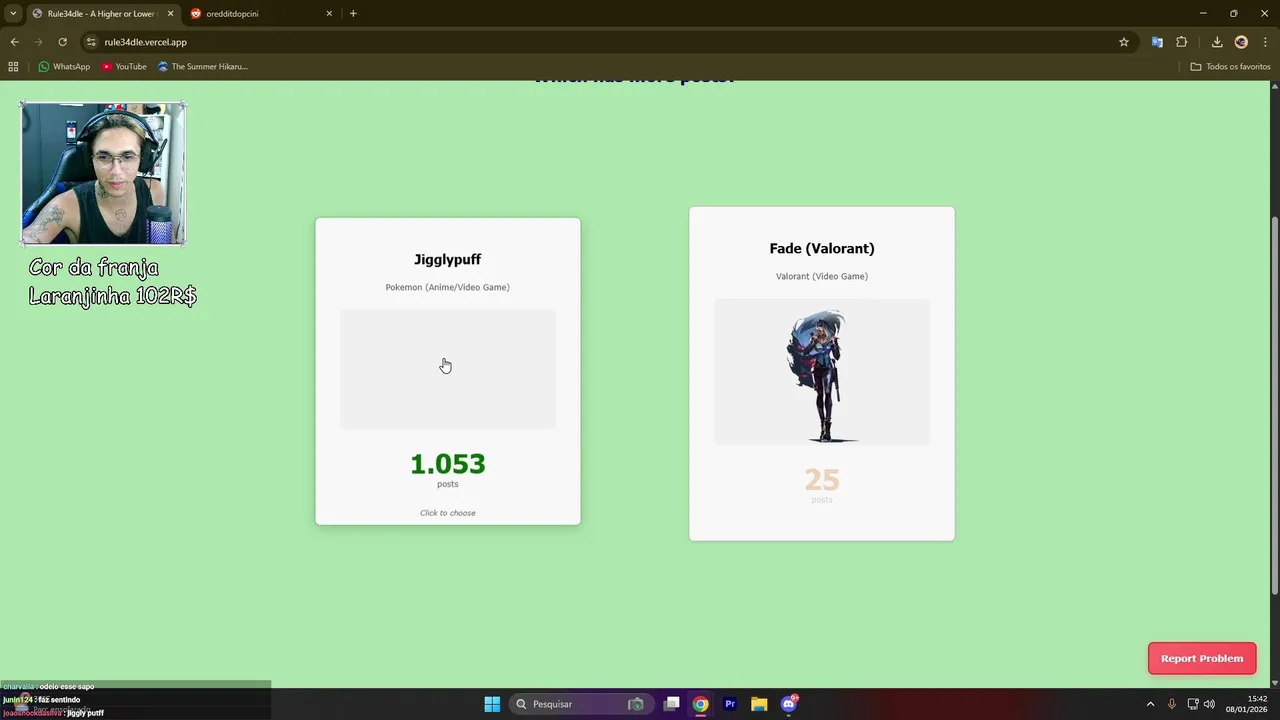
Task: Click the page vertical scrollbar
Action: (x=1274, y=405)
